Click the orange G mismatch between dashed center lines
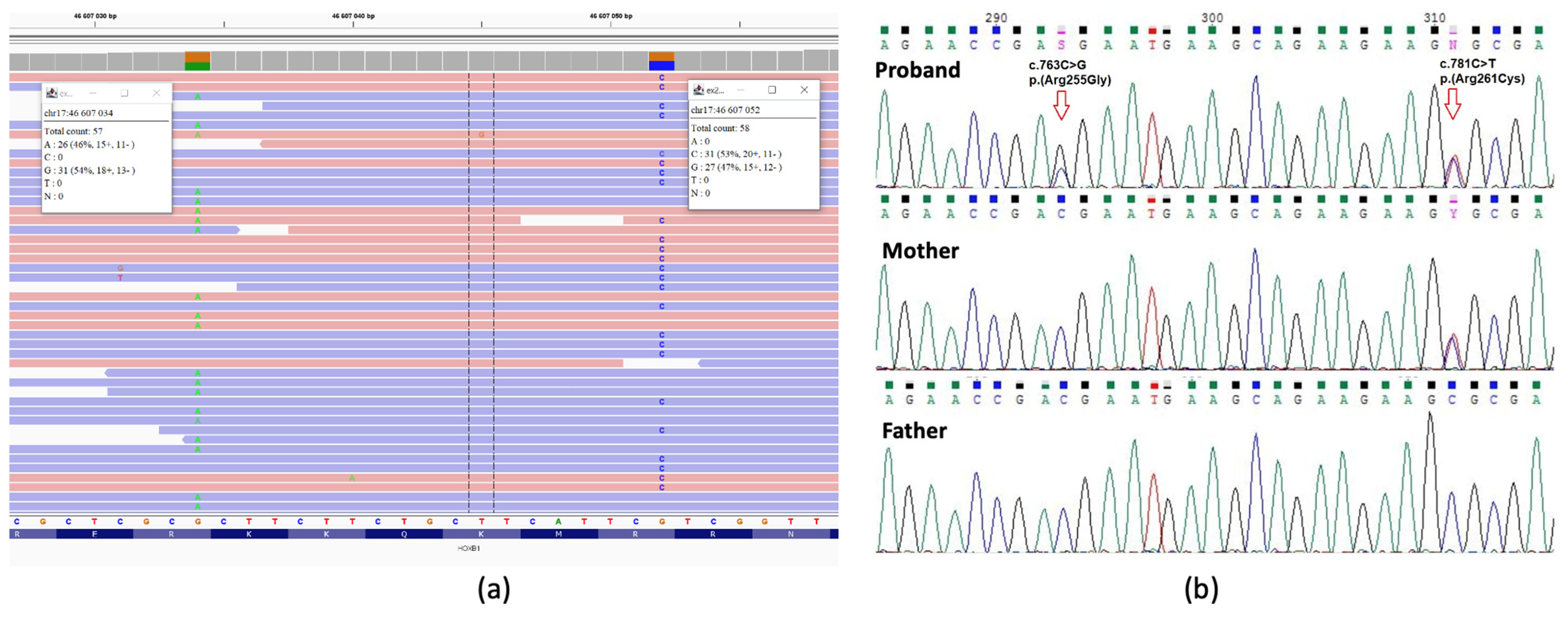This screenshot has height=617, width=1568. [x=481, y=135]
